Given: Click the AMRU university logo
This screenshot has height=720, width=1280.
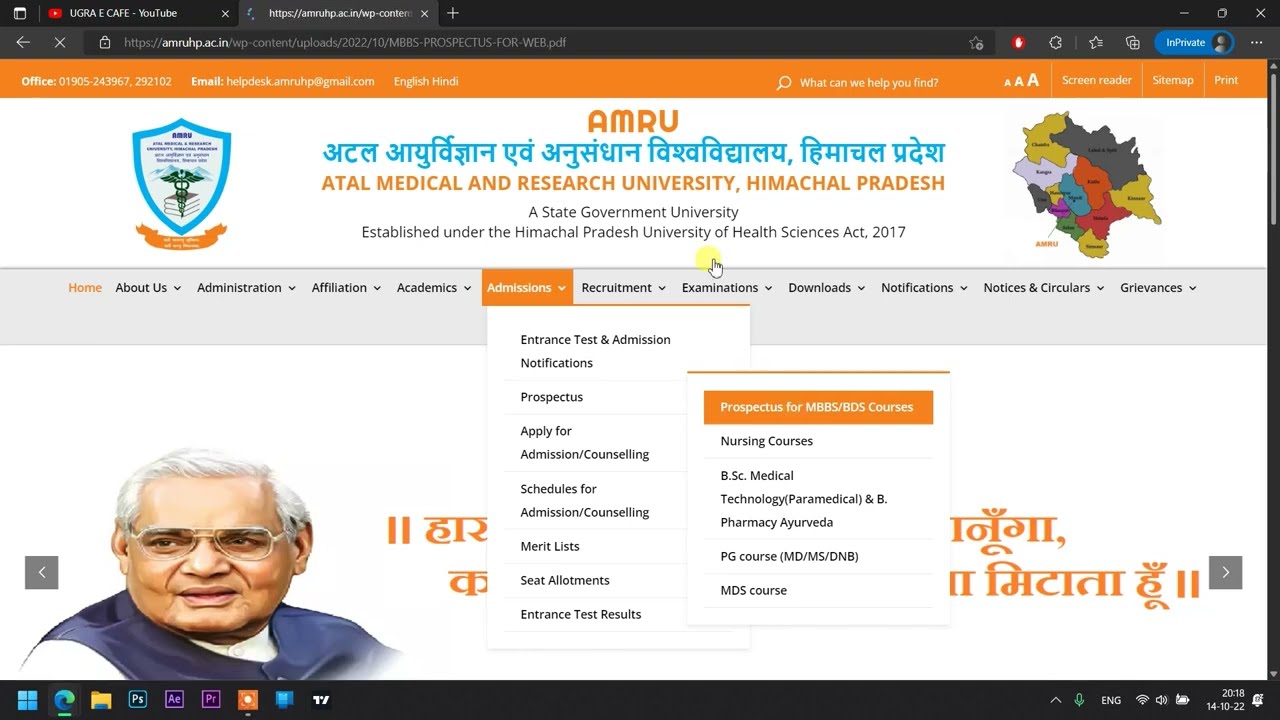Looking at the screenshot, I should coord(181,184).
